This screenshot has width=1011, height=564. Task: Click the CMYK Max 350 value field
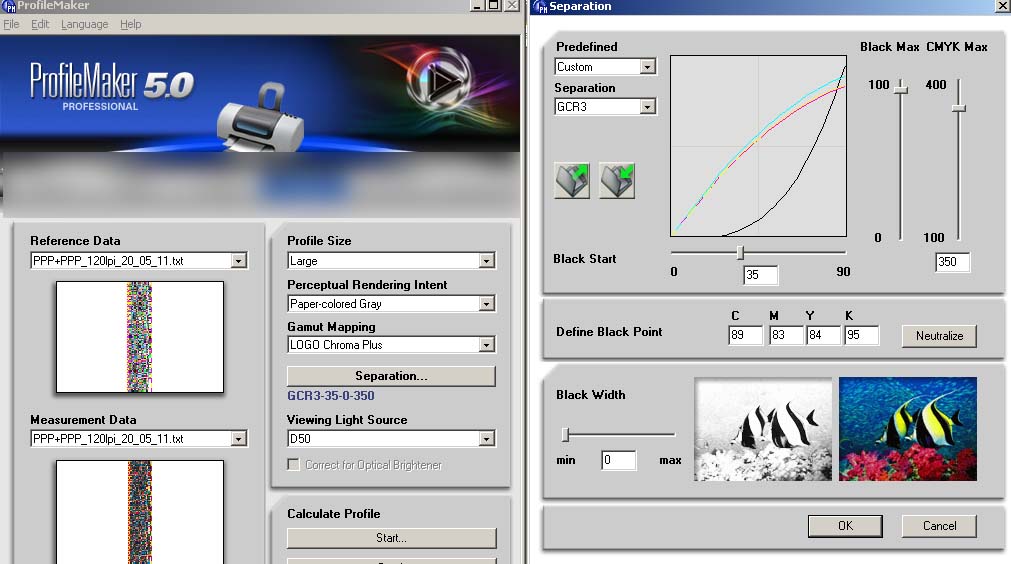pyautogui.click(x=952, y=262)
